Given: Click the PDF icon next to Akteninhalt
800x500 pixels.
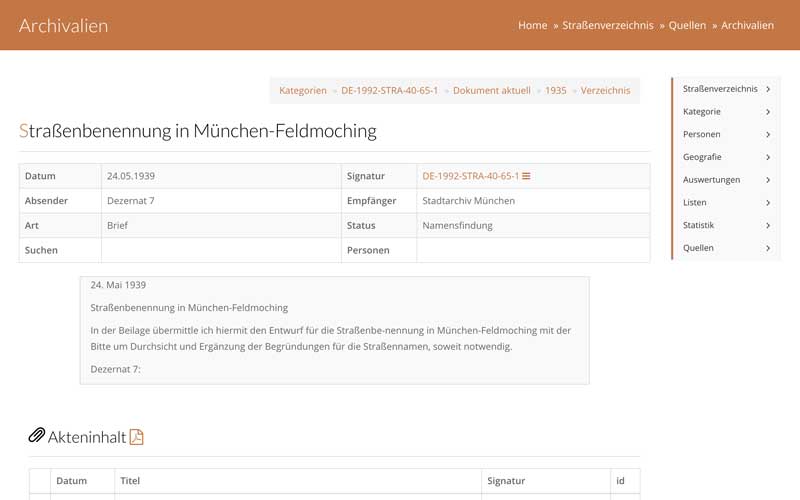Looking at the screenshot, I should 137,436.
